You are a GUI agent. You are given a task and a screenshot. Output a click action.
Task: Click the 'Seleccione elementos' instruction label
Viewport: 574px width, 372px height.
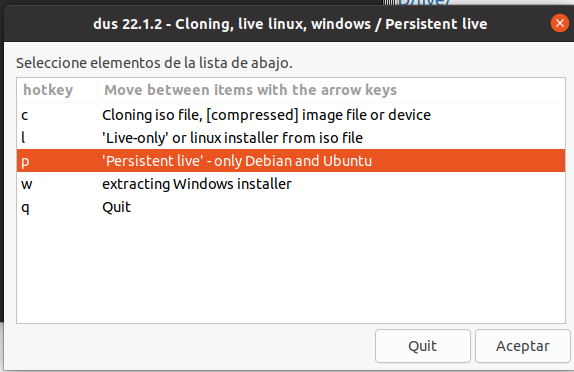click(x=154, y=63)
